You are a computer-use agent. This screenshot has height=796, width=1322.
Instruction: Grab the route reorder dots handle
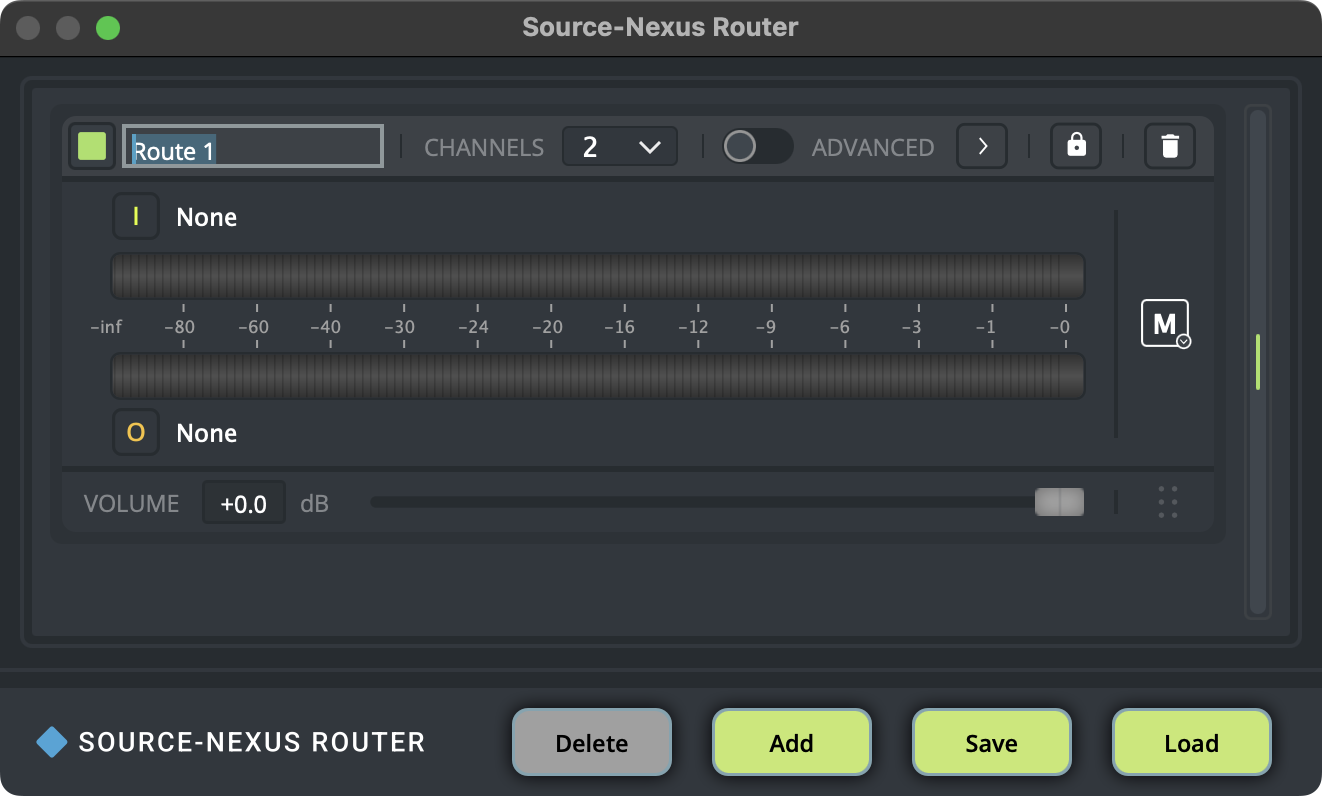pos(1168,502)
